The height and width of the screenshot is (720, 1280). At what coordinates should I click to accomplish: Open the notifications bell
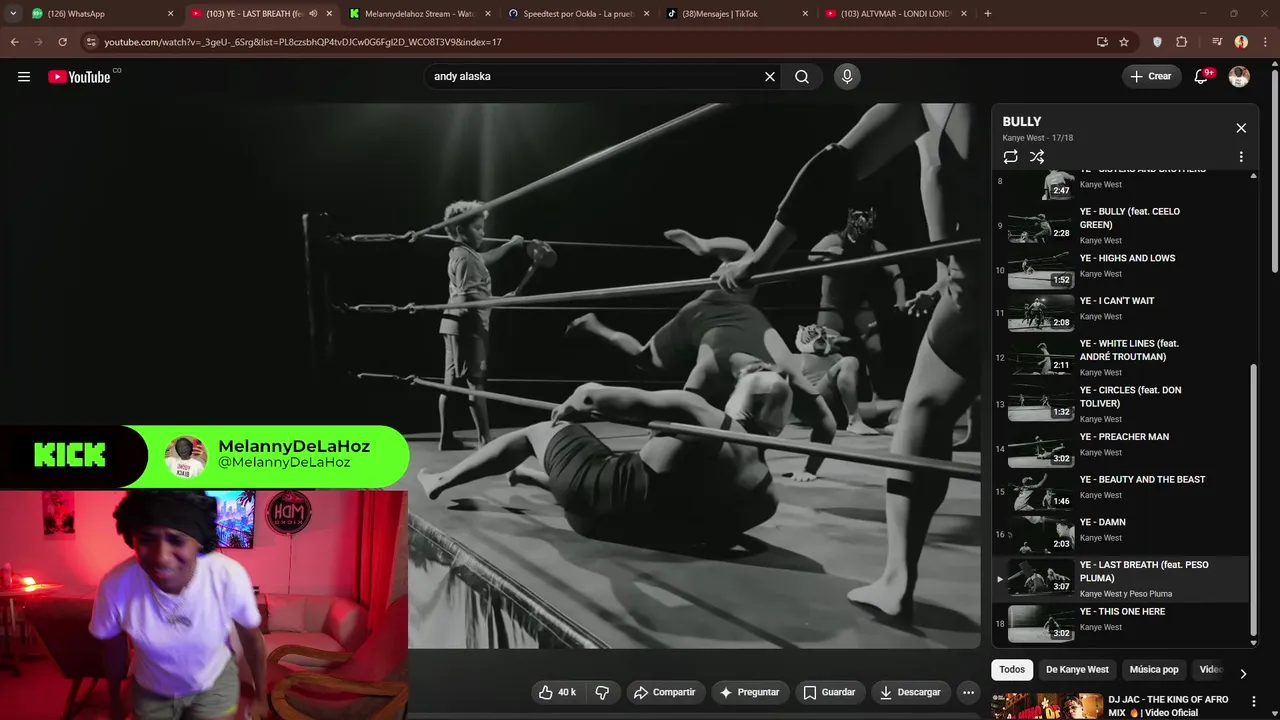(1202, 77)
